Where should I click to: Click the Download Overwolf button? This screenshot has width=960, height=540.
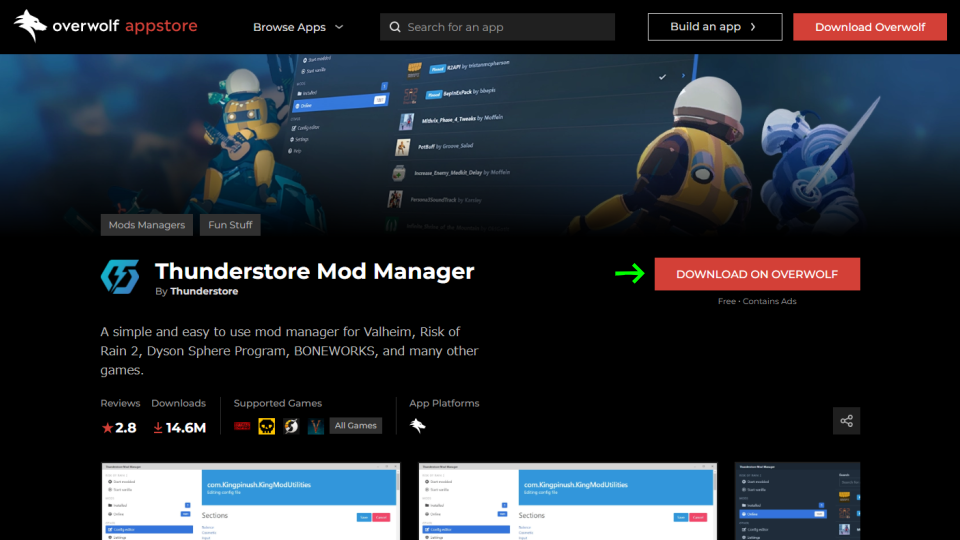click(x=869, y=27)
